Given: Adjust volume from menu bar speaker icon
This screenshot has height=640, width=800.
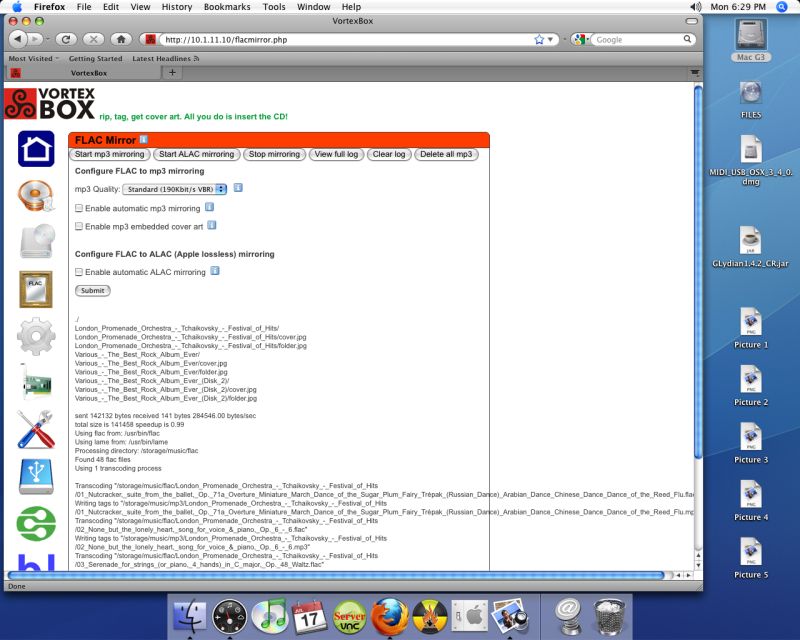Looking at the screenshot, I should point(696,7).
